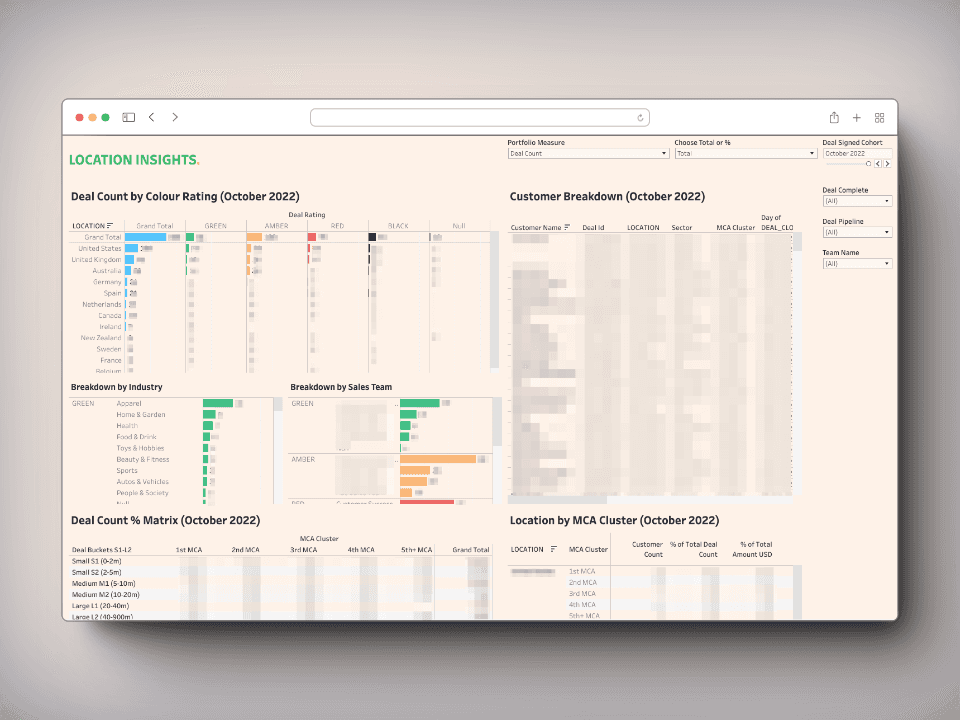The image size is (960, 720).
Task: Click the LOCATION INSIGHTS title
Action: tap(134, 160)
